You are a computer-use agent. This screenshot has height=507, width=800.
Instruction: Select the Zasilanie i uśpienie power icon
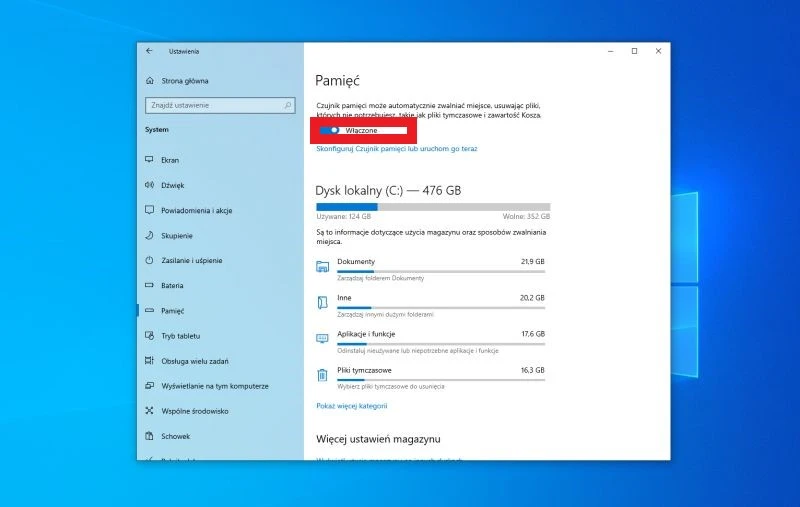point(149,260)
